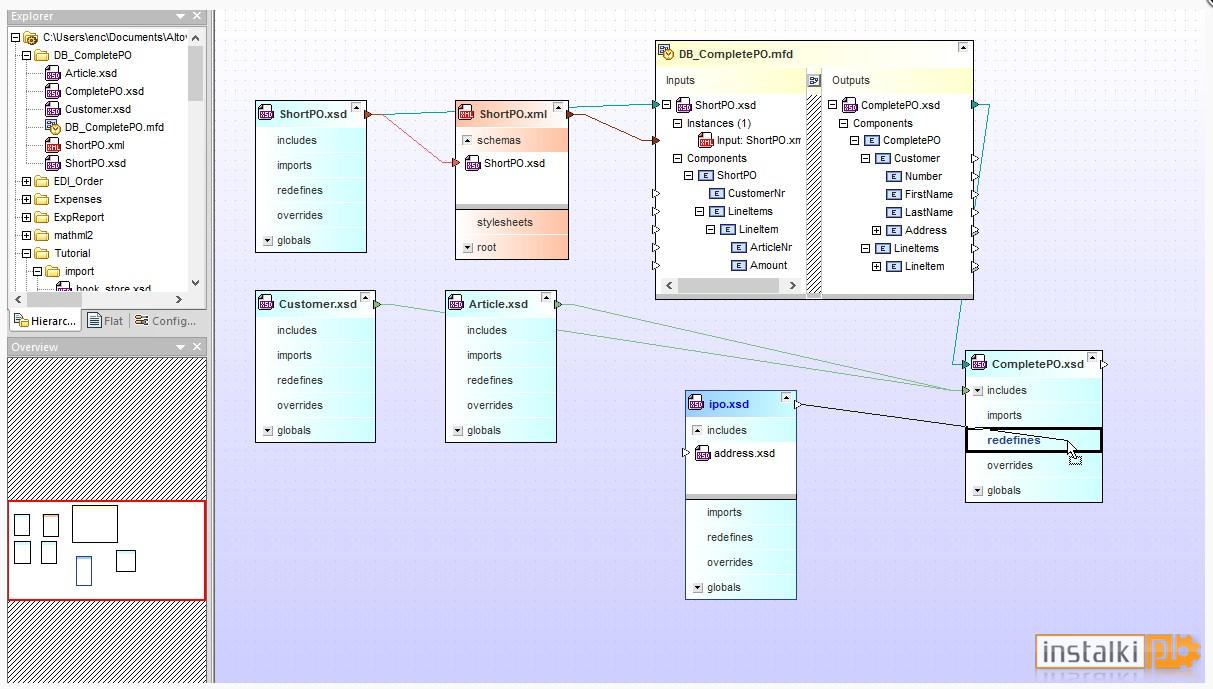Select the redefines row in CompletePO.xsd
The width and height of the screenshot is (1213, 689).
click(x=1033, y=440)
